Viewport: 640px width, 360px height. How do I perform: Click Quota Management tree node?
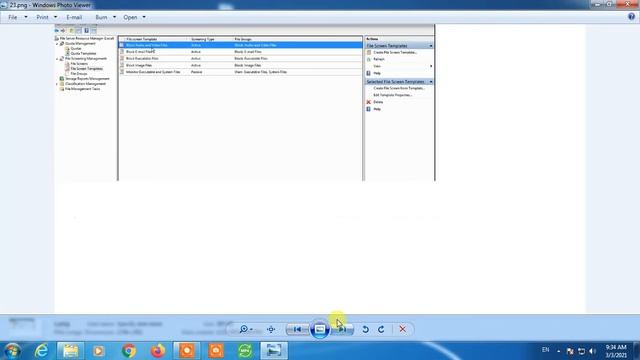(x=80, y=43)
